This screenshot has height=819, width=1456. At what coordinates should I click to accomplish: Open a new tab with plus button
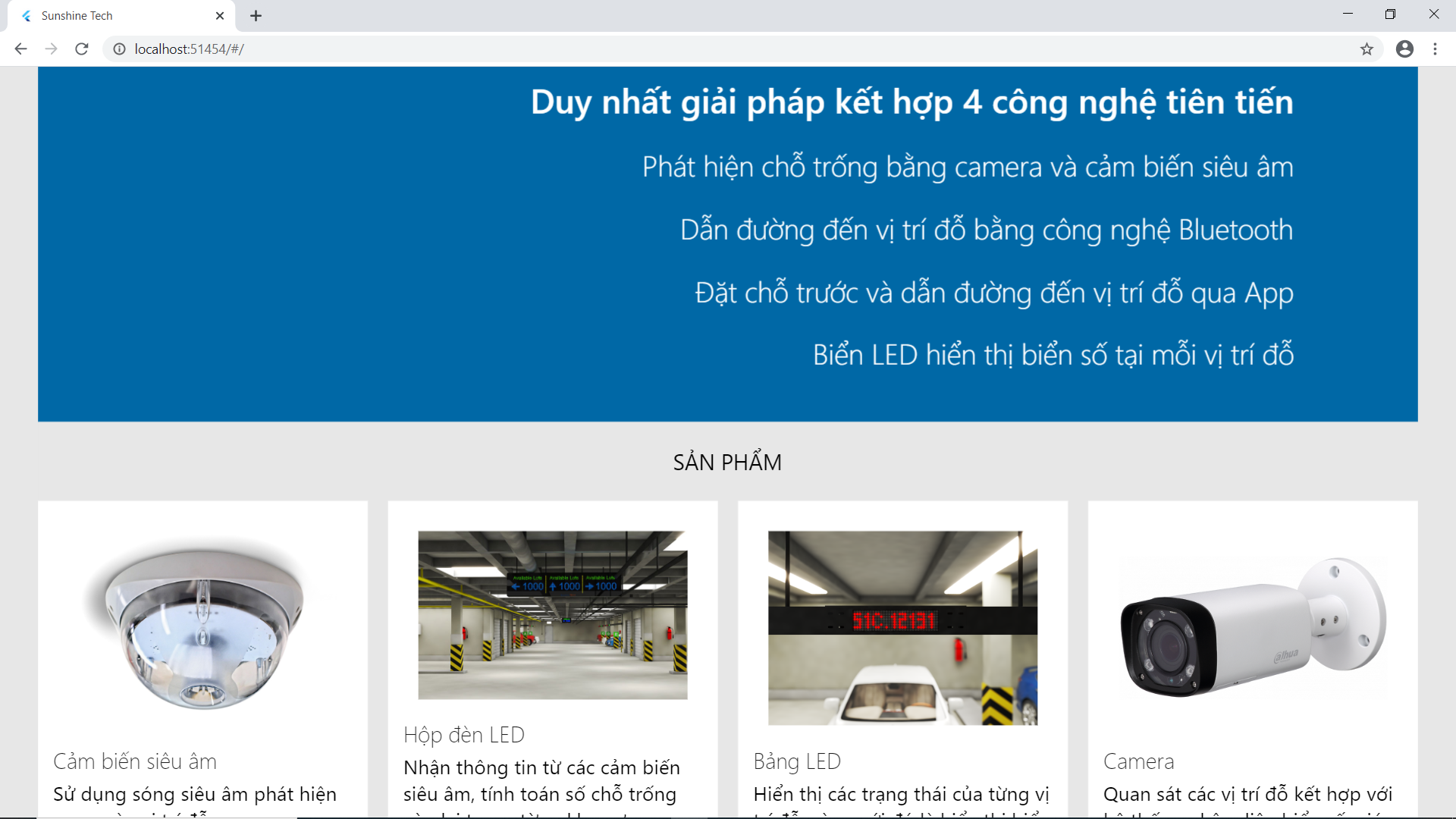[256, 16]
